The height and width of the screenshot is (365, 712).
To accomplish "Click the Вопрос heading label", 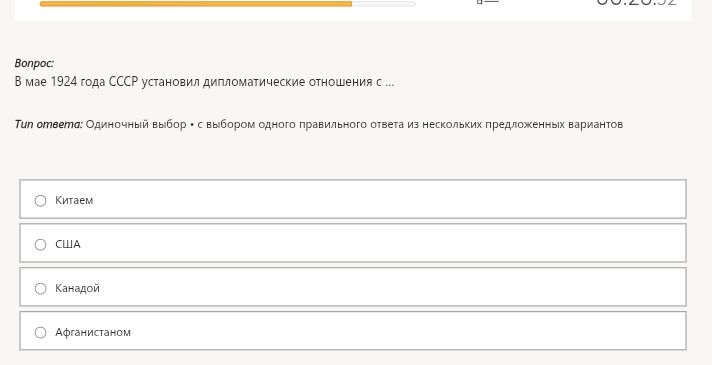I will pyautogui.click(x=34, y=63).
